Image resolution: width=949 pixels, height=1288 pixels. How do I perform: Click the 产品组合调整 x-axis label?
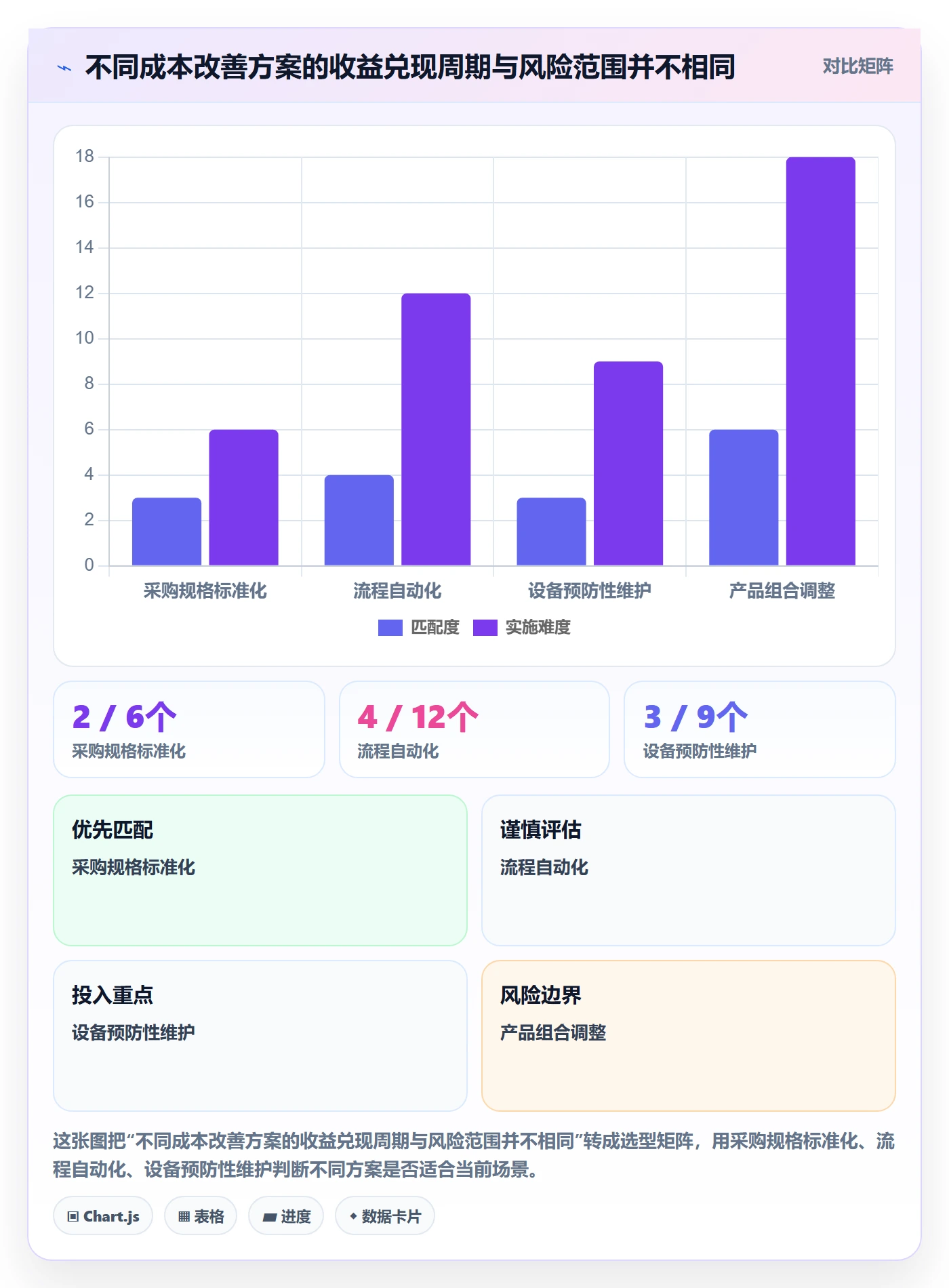tap(782, 591)
